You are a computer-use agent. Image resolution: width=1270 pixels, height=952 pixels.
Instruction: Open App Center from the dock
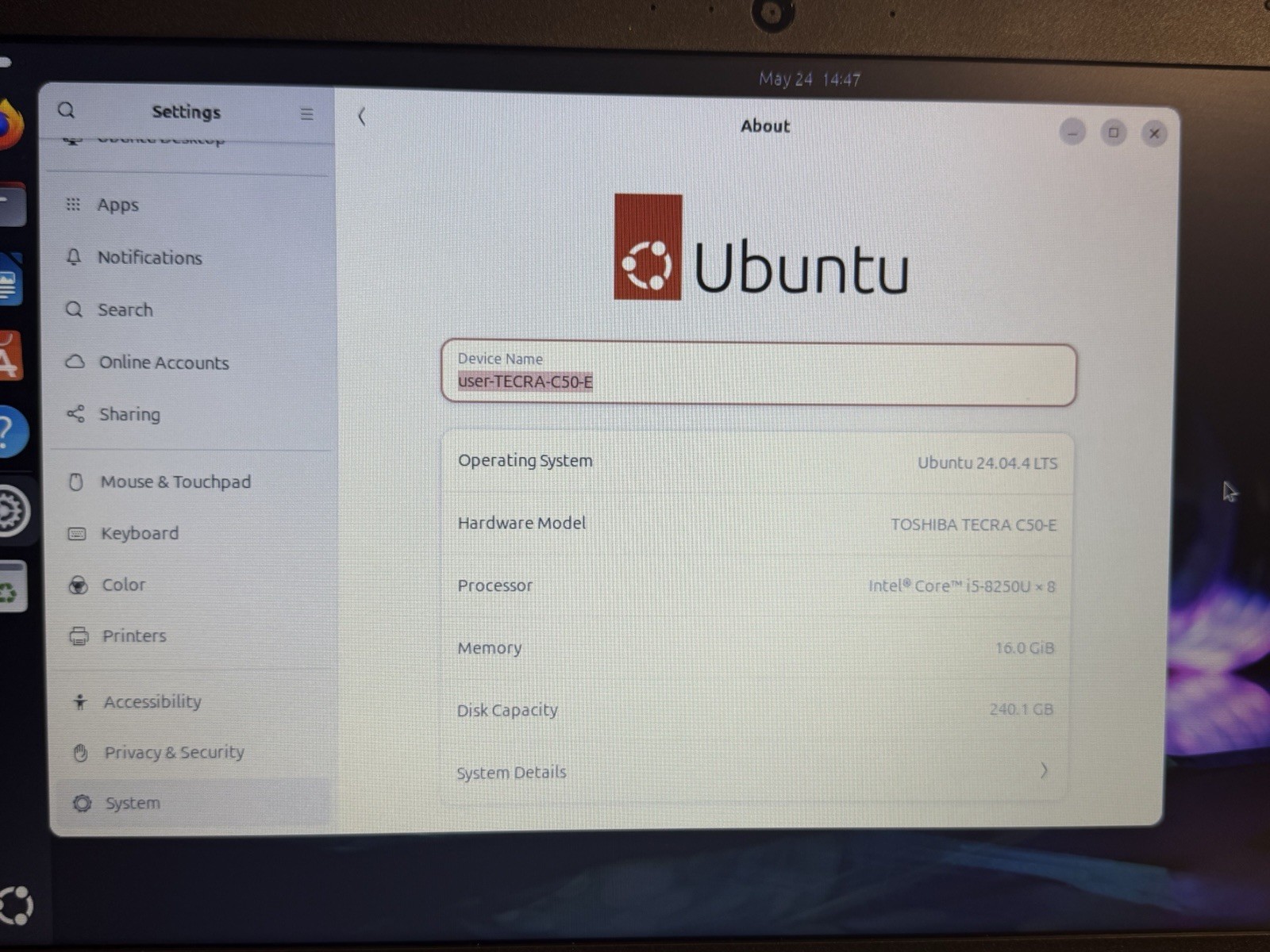click(10, 356)
